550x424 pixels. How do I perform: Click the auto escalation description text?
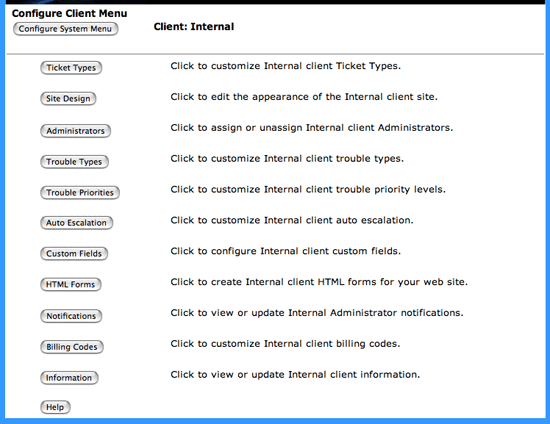coord(292,220)
